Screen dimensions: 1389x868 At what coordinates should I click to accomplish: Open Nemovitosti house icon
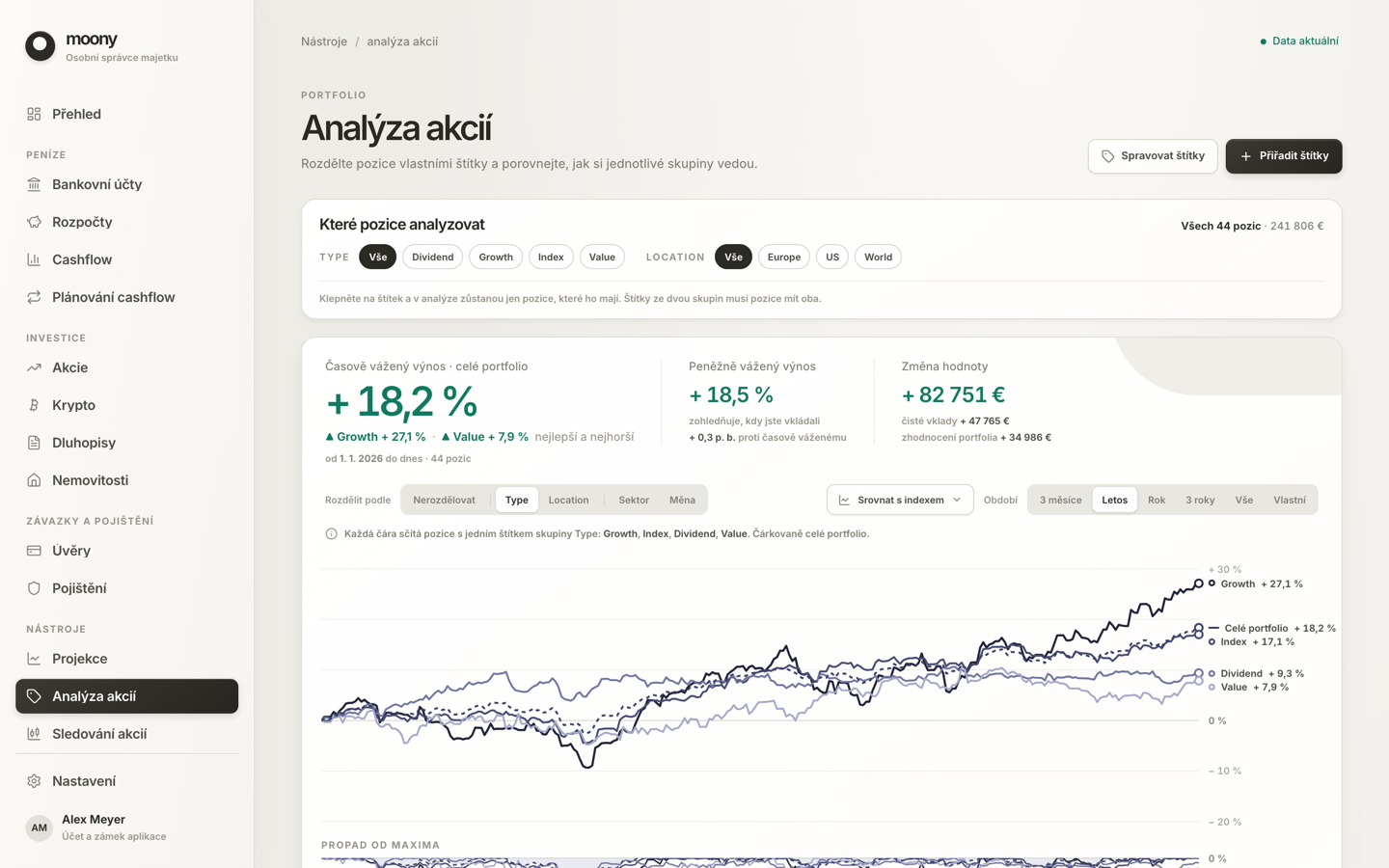(34, 480)
